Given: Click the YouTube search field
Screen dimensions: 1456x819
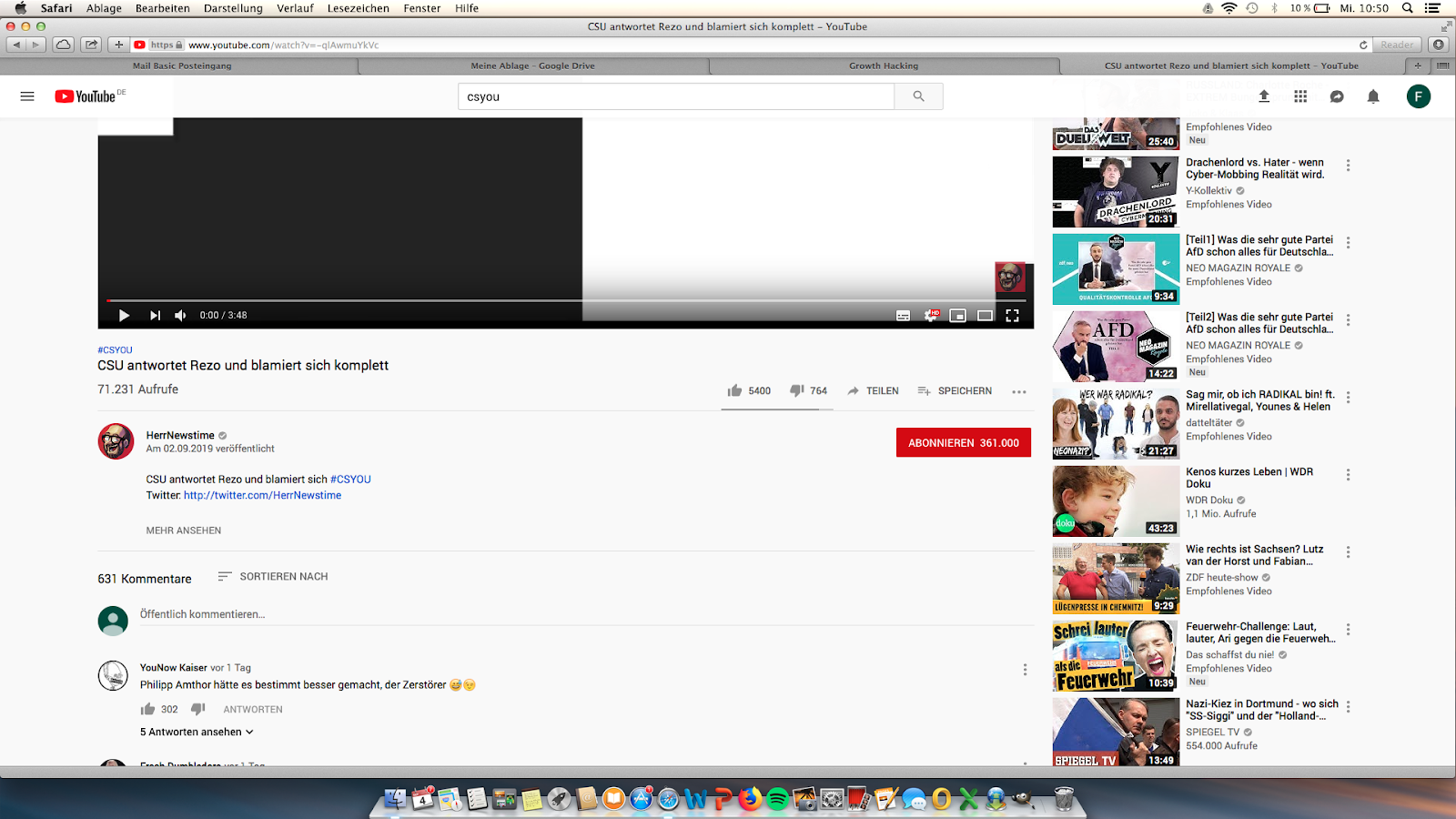Looking at the screenshot, I should point(676,96).
